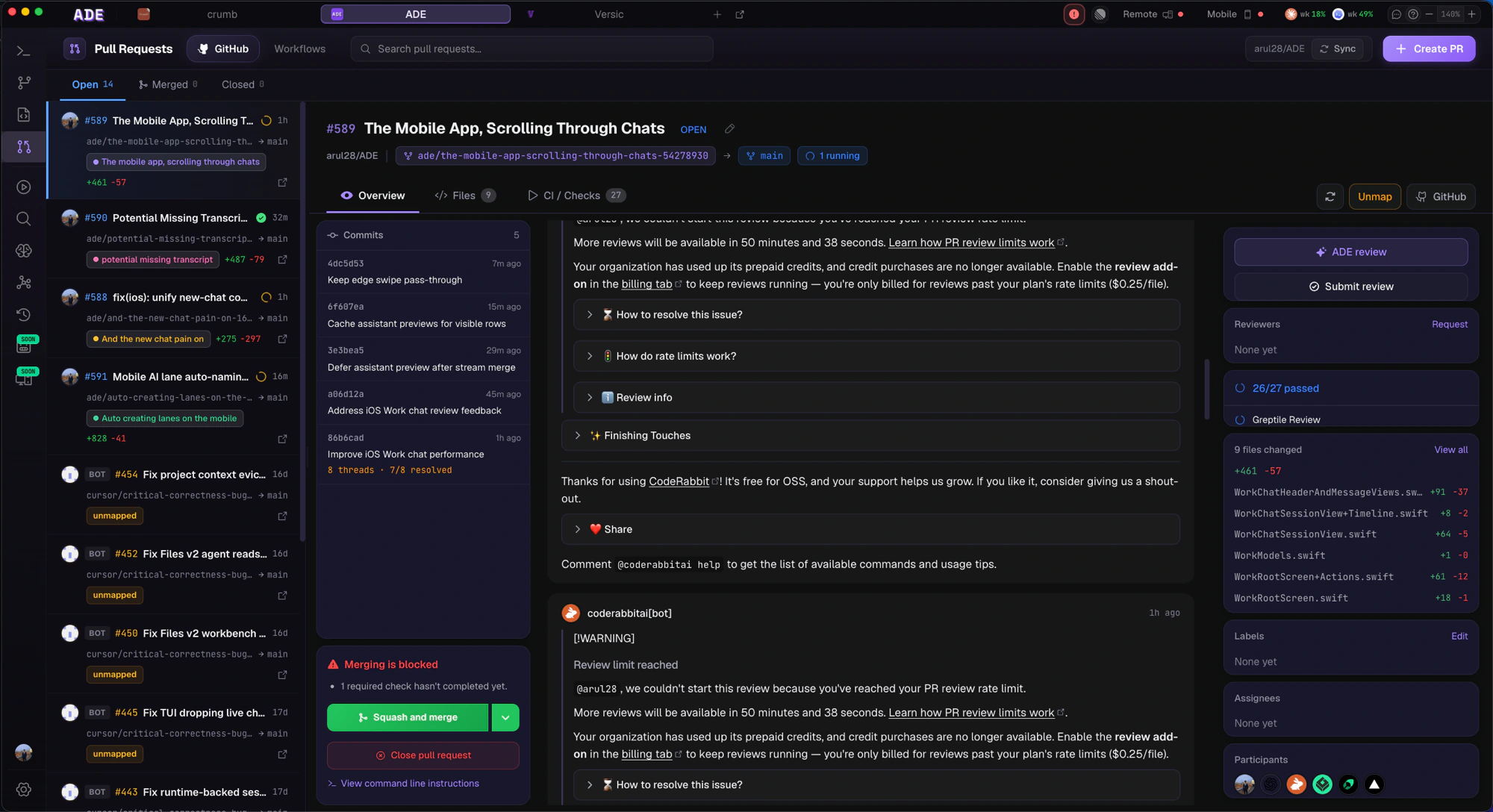Open the git branch graph sidebar icon
Screen dimensions: 1493x812
[24, 83]
